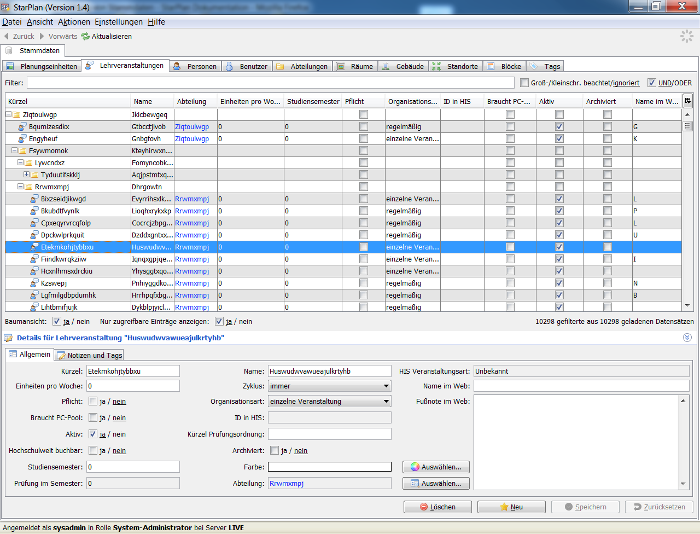Click the Name im Web input field
700x534 pixels.
point(582,386)
